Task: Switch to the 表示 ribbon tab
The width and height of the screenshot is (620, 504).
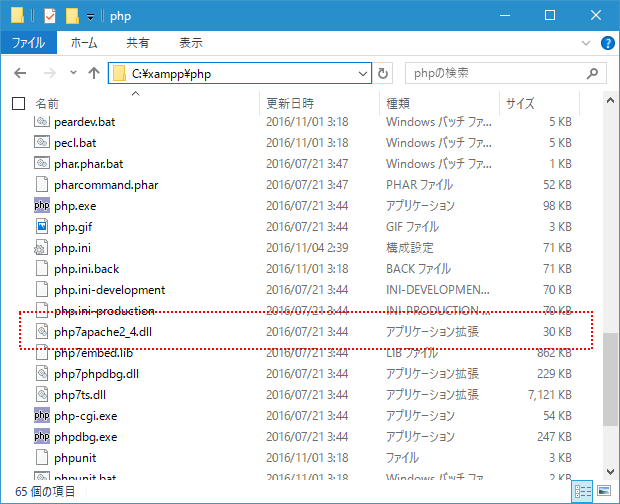Action: pos(191,42)
